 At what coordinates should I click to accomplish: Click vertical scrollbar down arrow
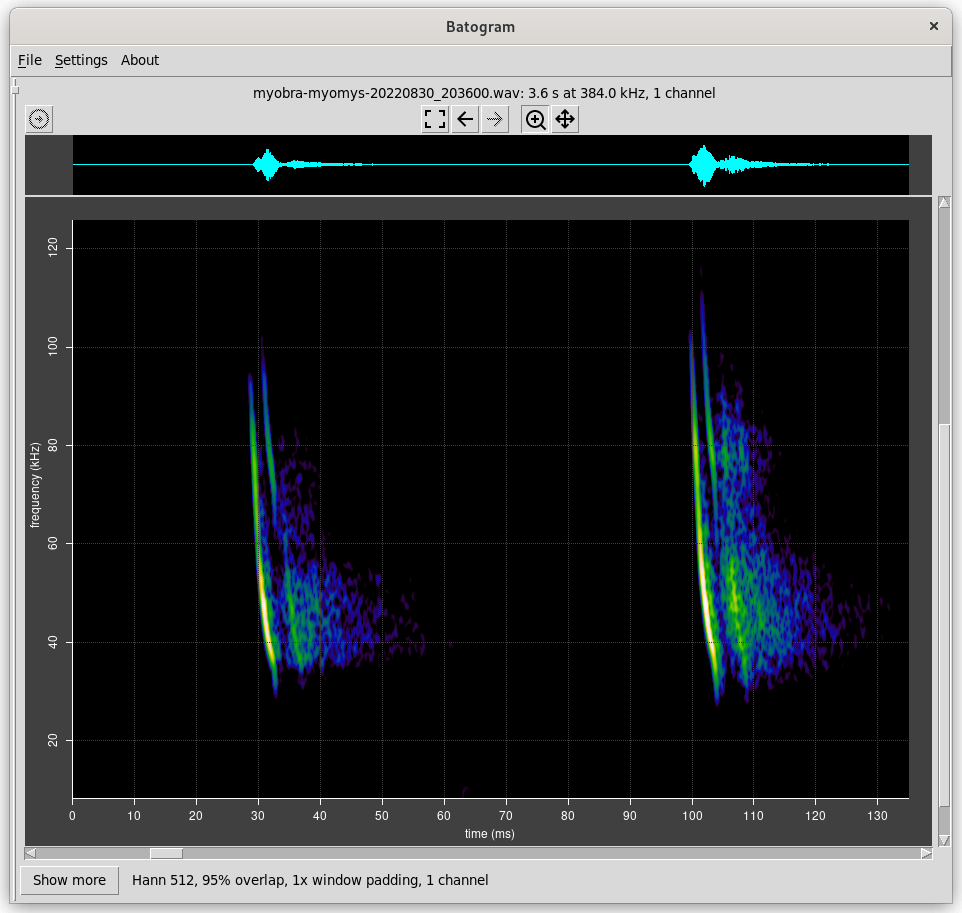click(943, 839)
